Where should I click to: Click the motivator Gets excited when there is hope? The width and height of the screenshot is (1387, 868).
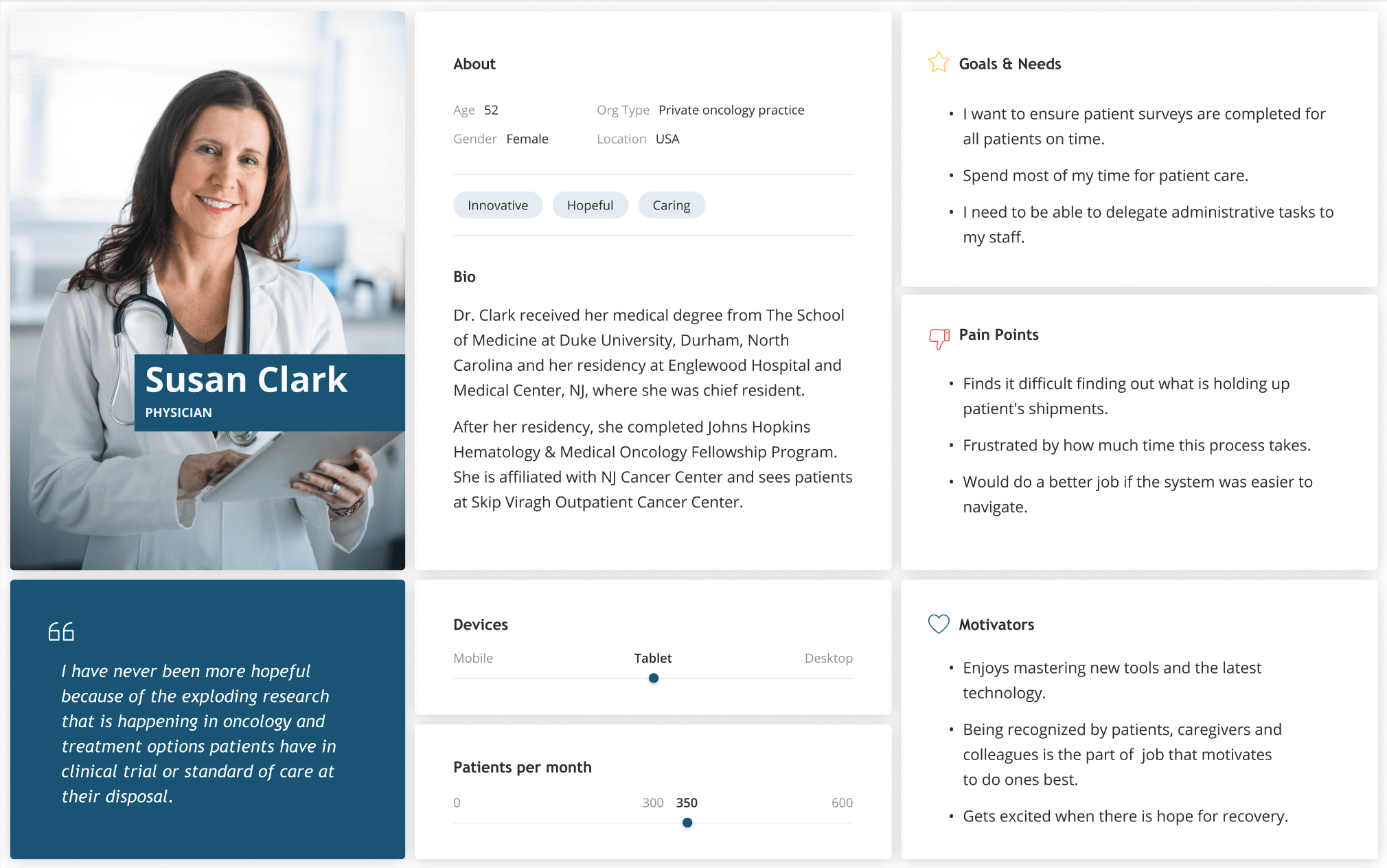[x=1125, y=816]
